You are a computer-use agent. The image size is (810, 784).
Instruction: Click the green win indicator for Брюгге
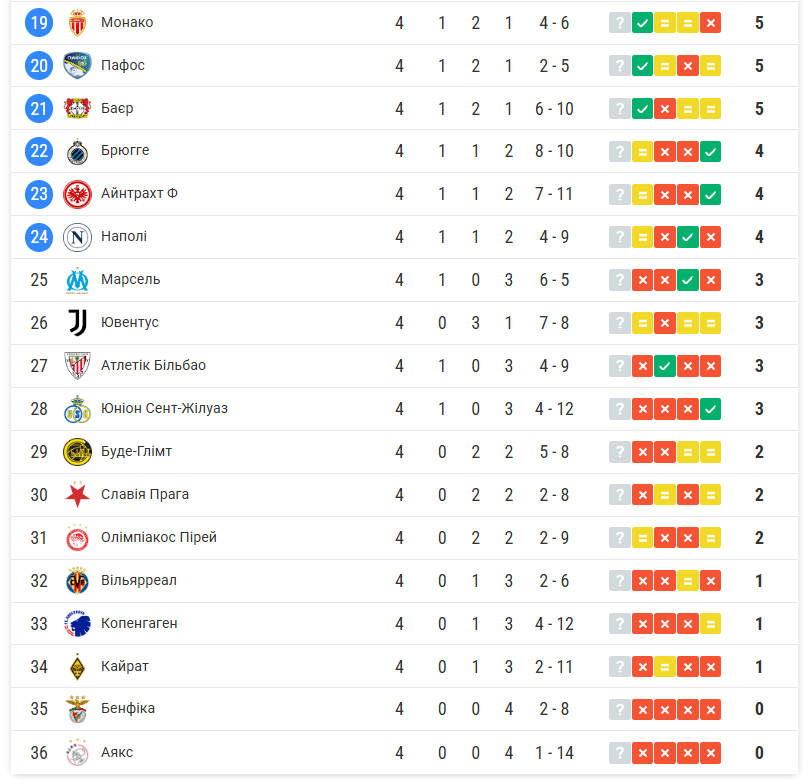coord(710,151)
